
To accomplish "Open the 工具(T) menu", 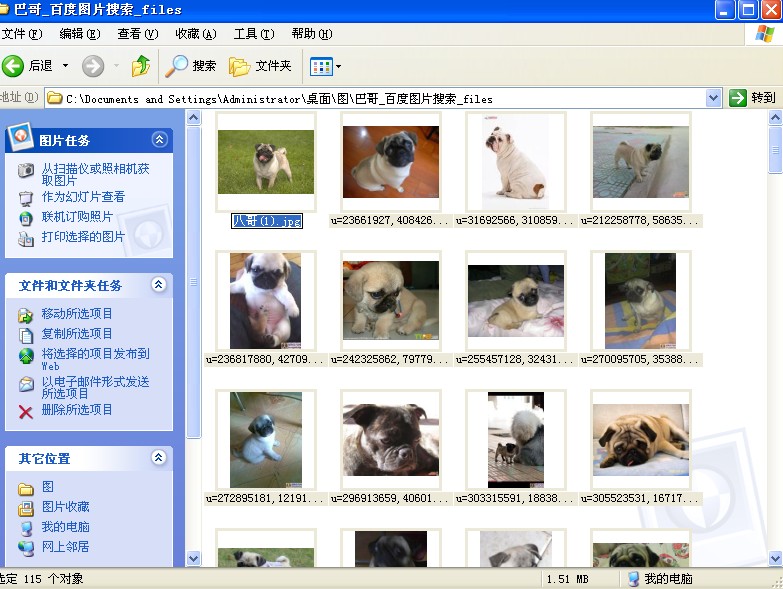I will [254, 34].
